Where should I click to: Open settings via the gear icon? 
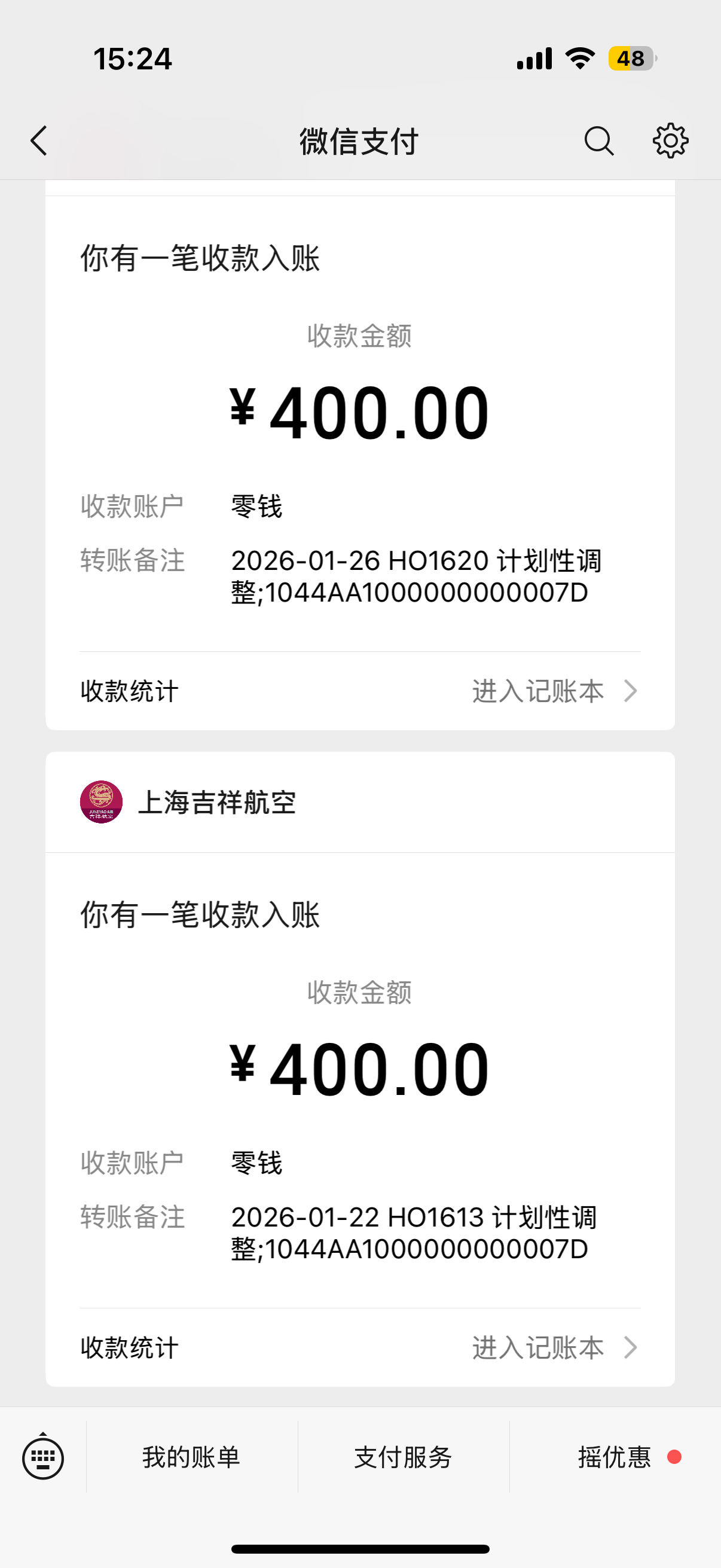click(x=670, y=141)
